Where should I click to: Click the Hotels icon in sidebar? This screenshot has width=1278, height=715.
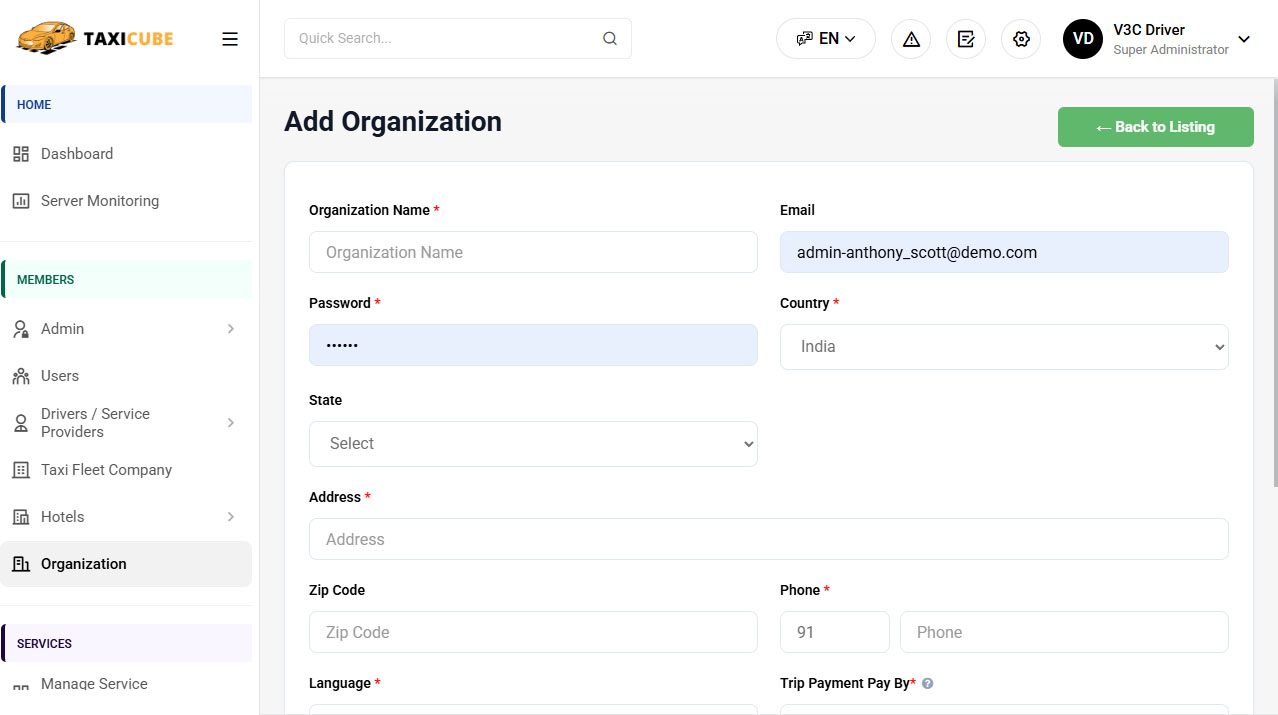(21, 517)
